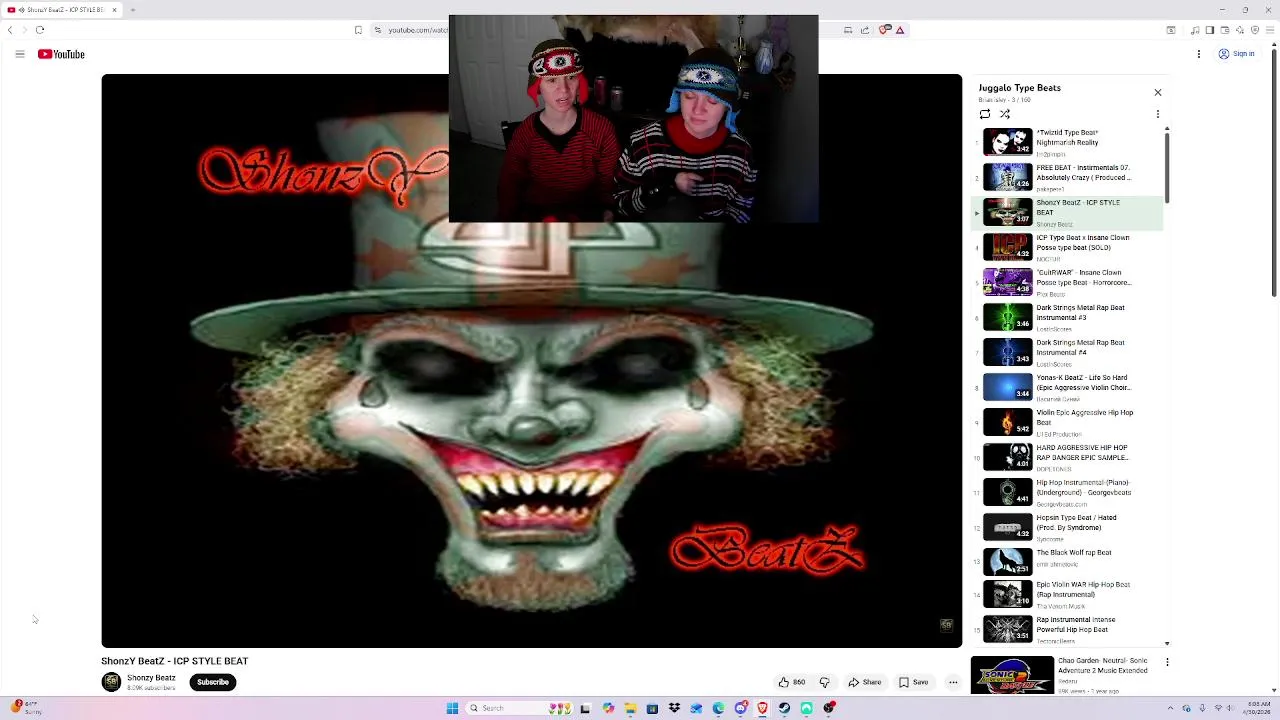Share the page URL from the address bar

point(865,30)
